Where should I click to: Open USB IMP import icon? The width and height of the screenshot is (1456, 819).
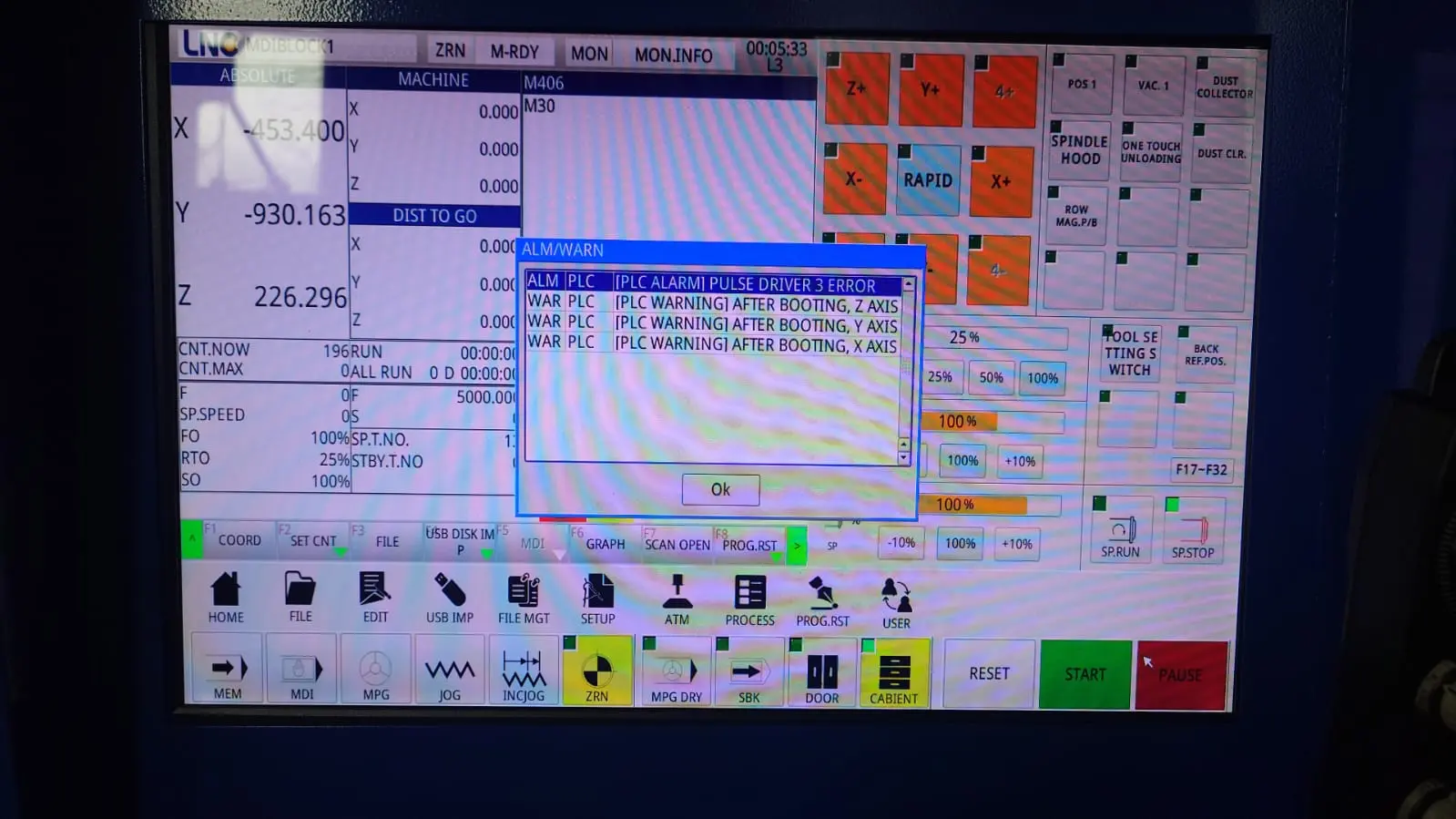click(450, 597)
